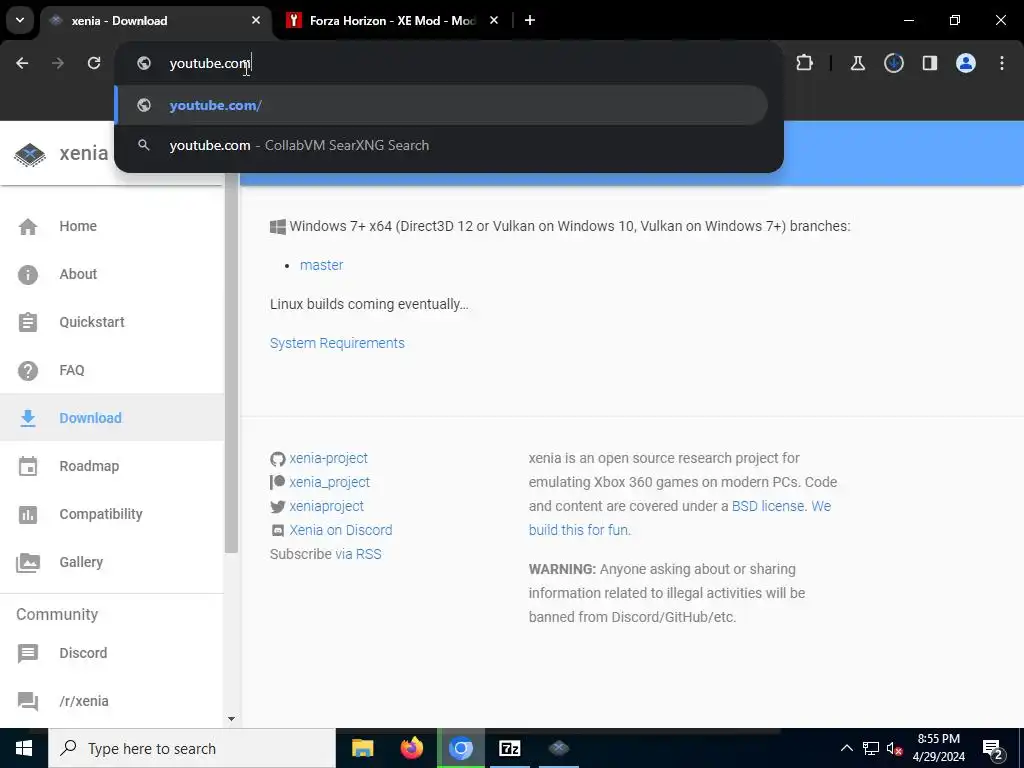Screen dimensions: 1024x768
Task: Reload the page with the refresh icon
Action: click(x=94, y=63)
